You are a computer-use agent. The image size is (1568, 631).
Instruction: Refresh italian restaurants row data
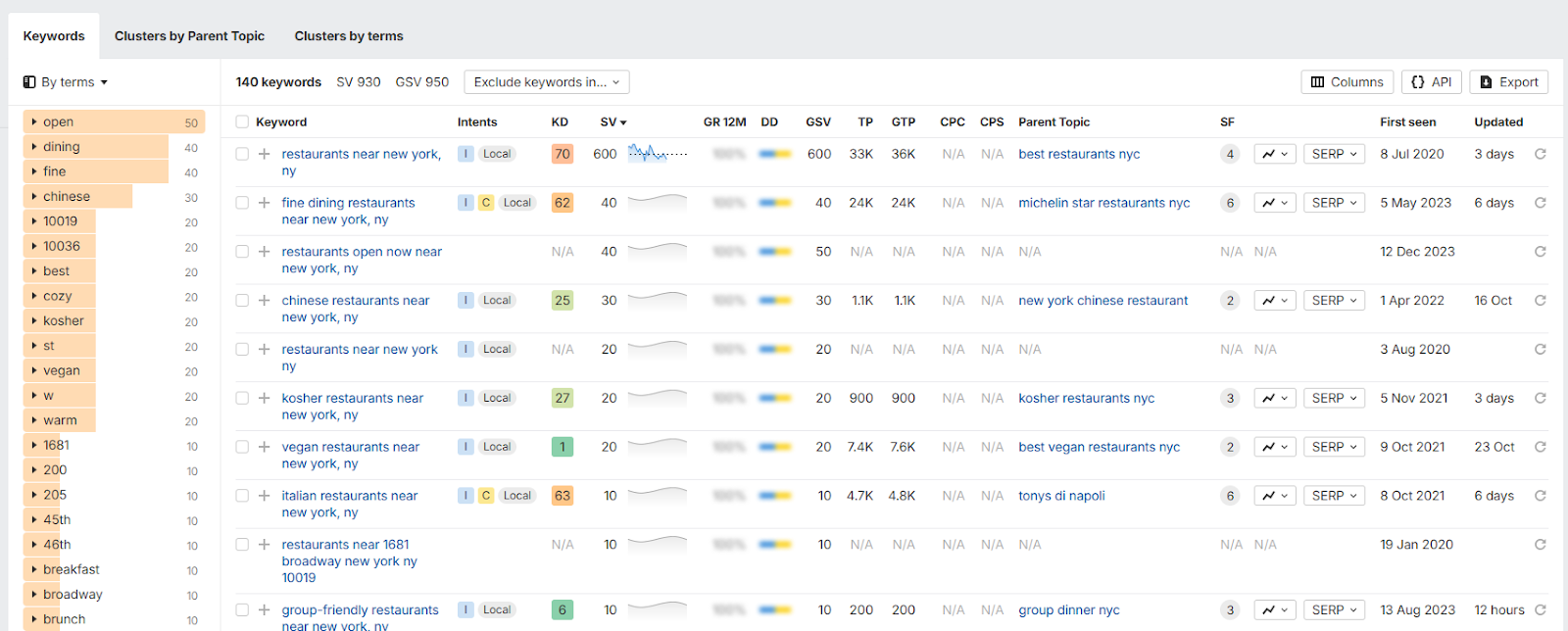[x=1540, y=496]
